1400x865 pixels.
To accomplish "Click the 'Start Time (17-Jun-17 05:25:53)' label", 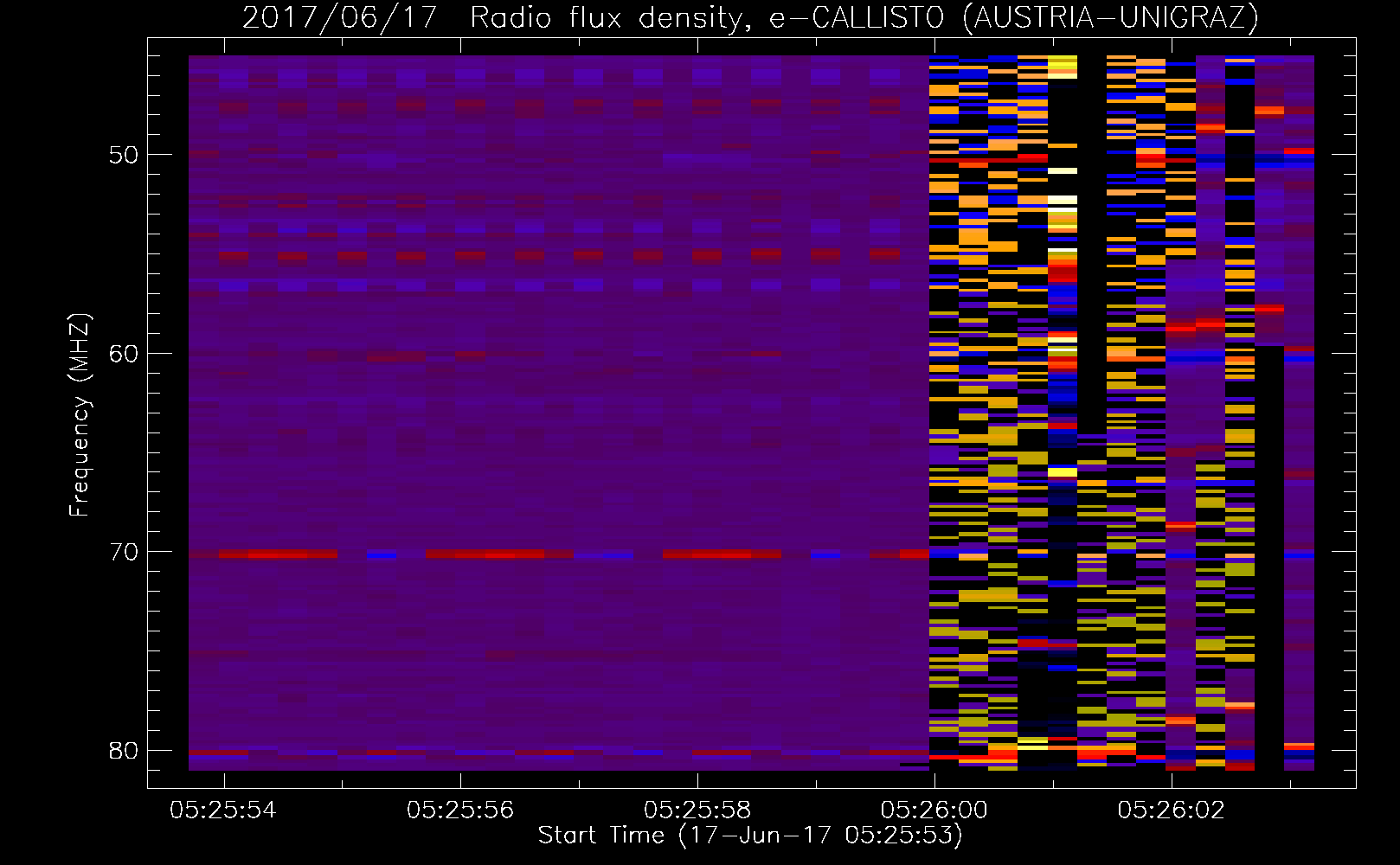I will (750, 836).
